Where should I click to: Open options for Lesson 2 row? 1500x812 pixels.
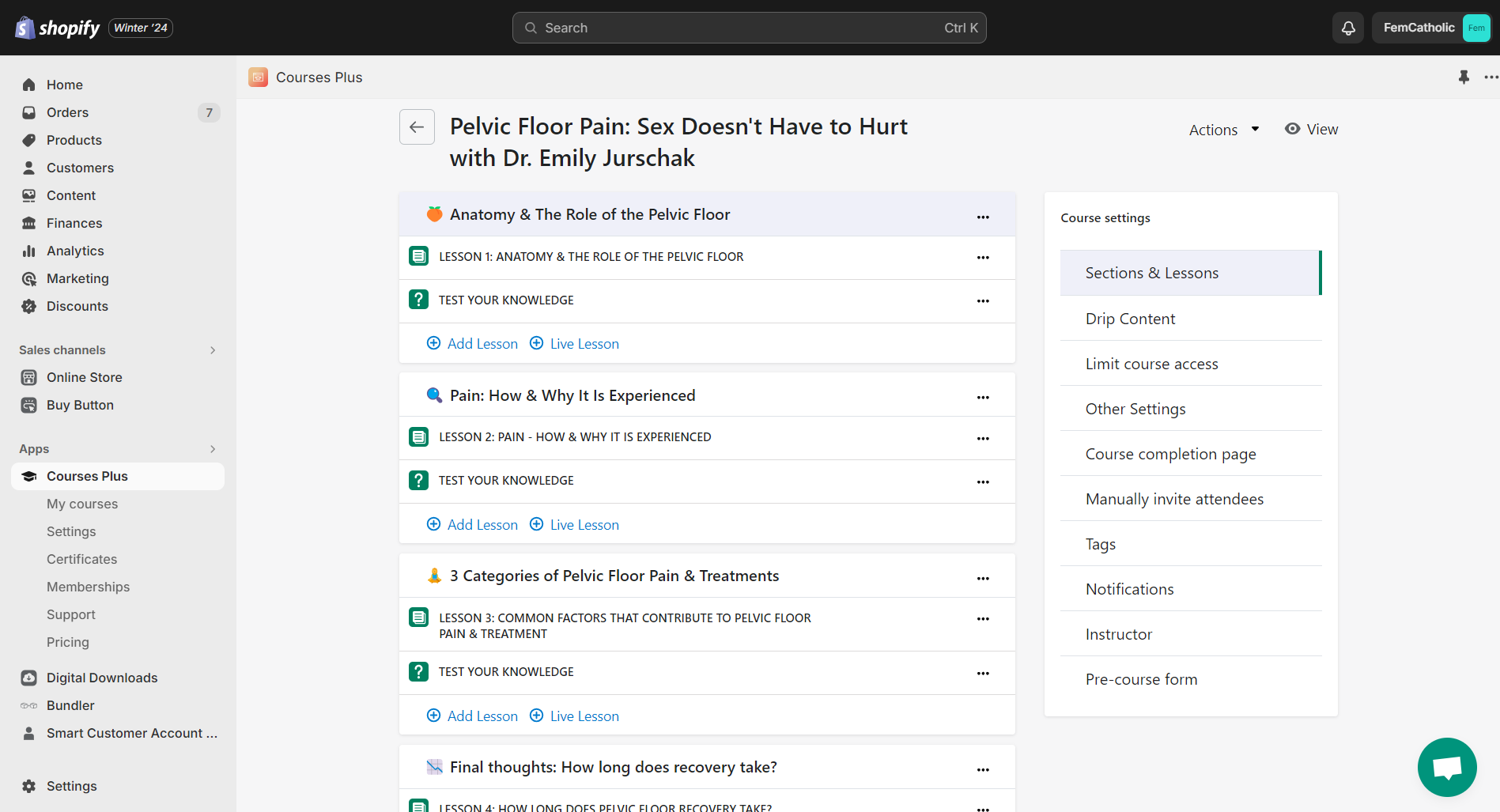click(983, 438)
